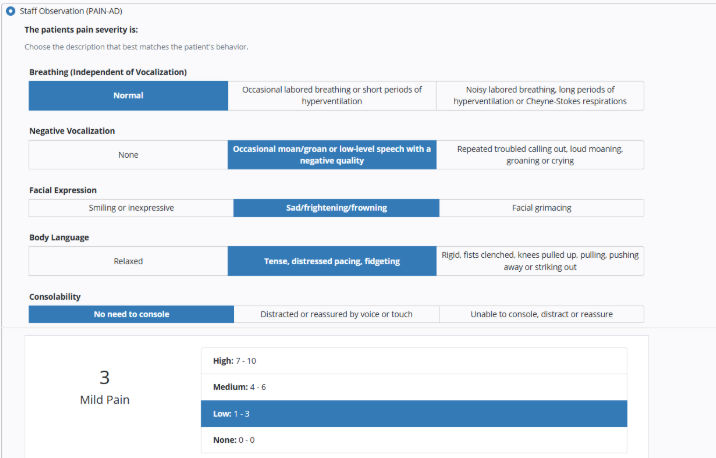Pick Smiling or inexpressive facial expression
The height and width of the screenshot is (458, 716).
[x=130, y=208]
